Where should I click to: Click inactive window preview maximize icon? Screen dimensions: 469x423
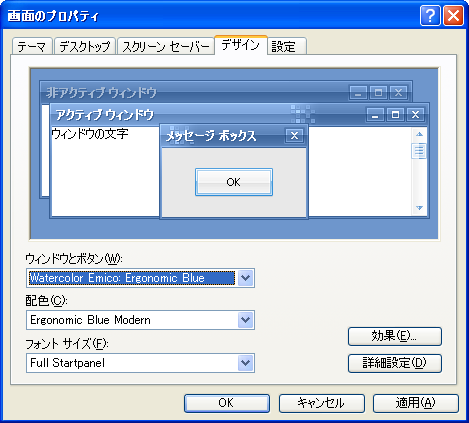378,93
